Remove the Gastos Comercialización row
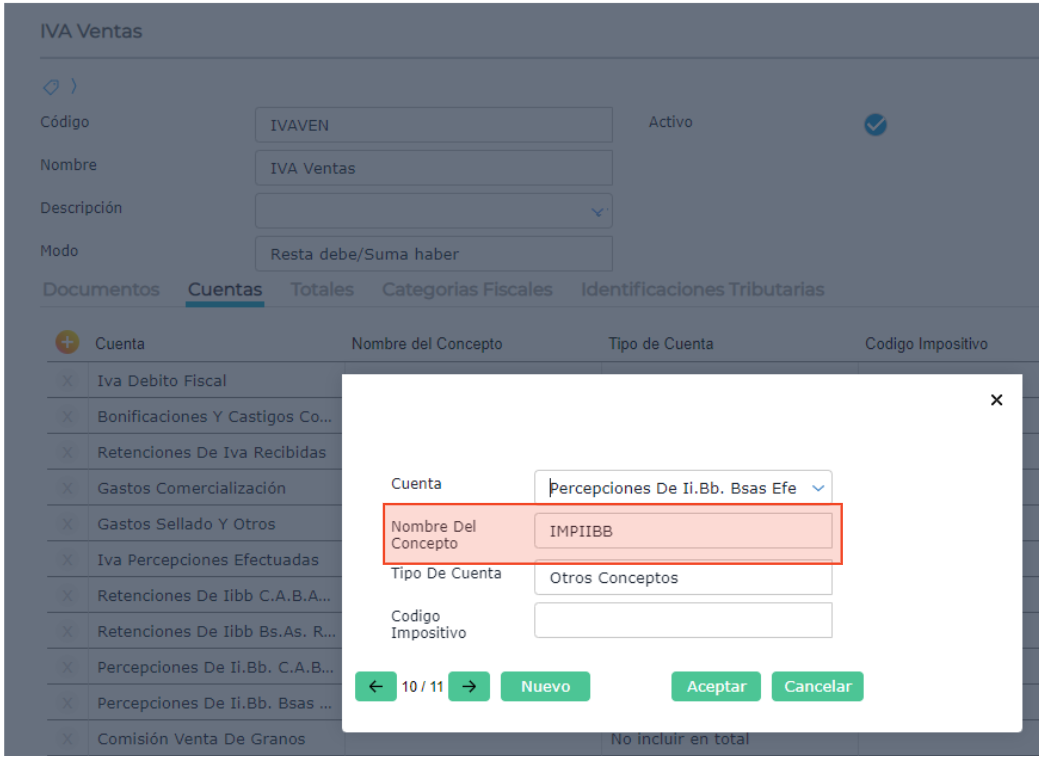The height and width of the screenshot is (763, 1043). click(69, 489)
